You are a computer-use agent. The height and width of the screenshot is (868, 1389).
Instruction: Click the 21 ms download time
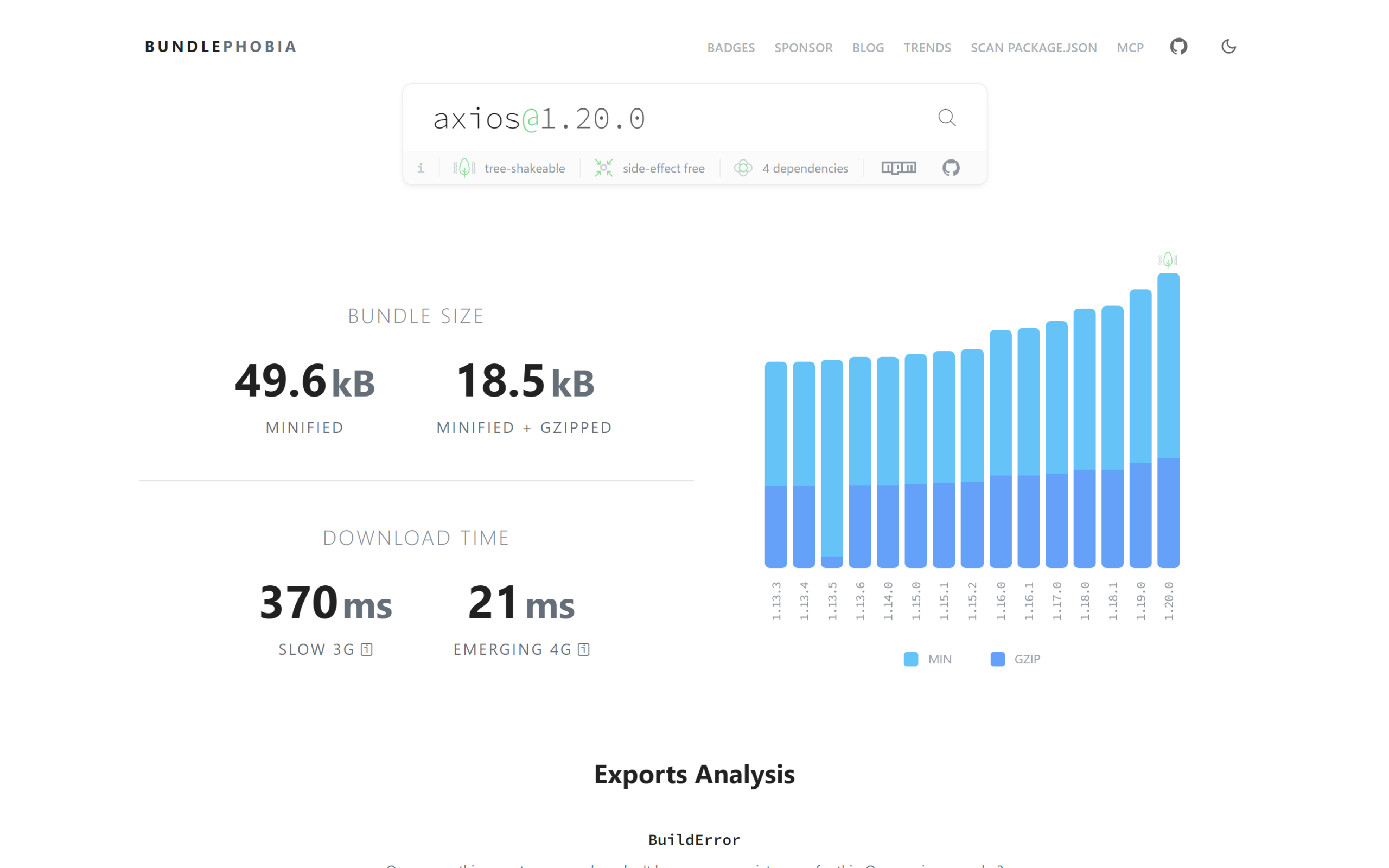(x=521, y=603)
